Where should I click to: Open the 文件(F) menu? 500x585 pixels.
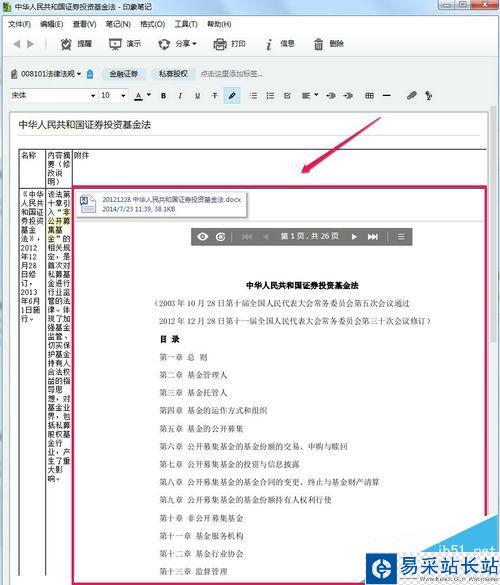point(19,24)
